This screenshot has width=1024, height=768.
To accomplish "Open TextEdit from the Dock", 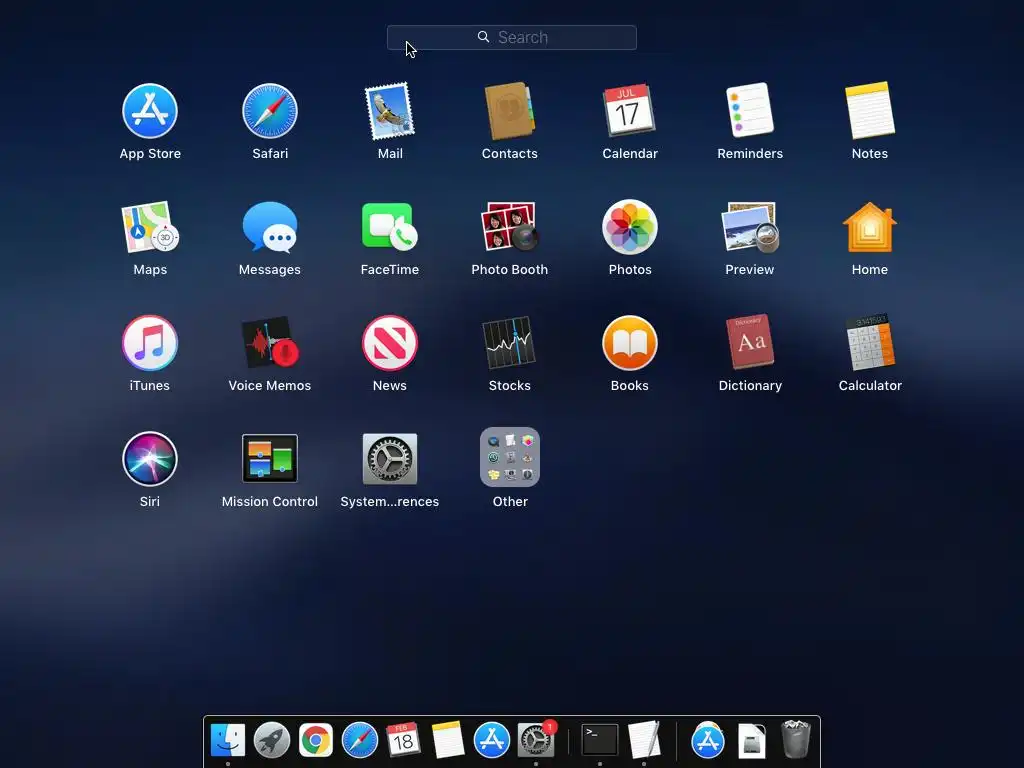I will pos(644,740).
